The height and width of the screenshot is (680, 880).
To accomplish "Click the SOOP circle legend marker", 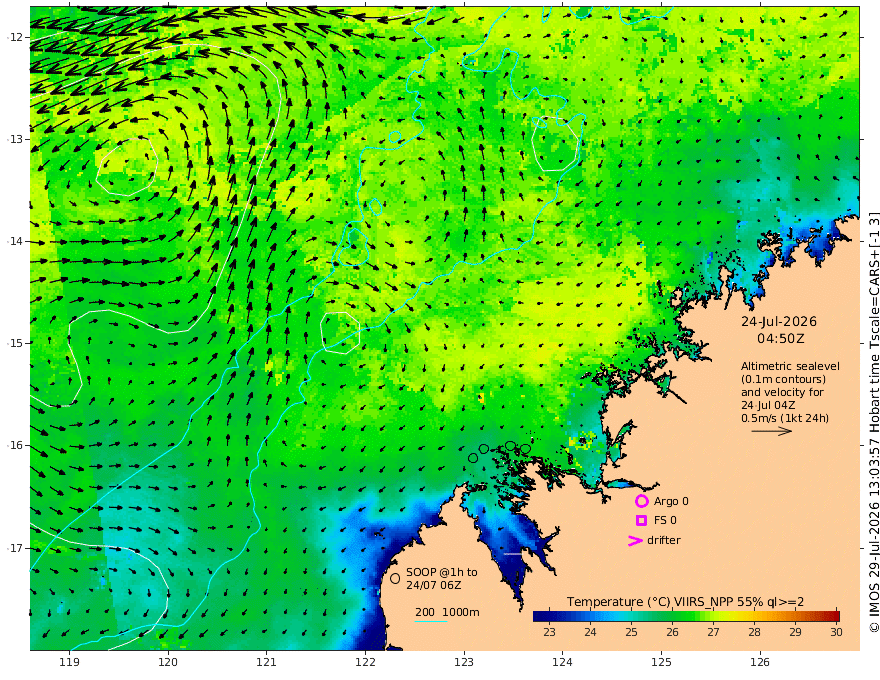I will pos(395,578).
